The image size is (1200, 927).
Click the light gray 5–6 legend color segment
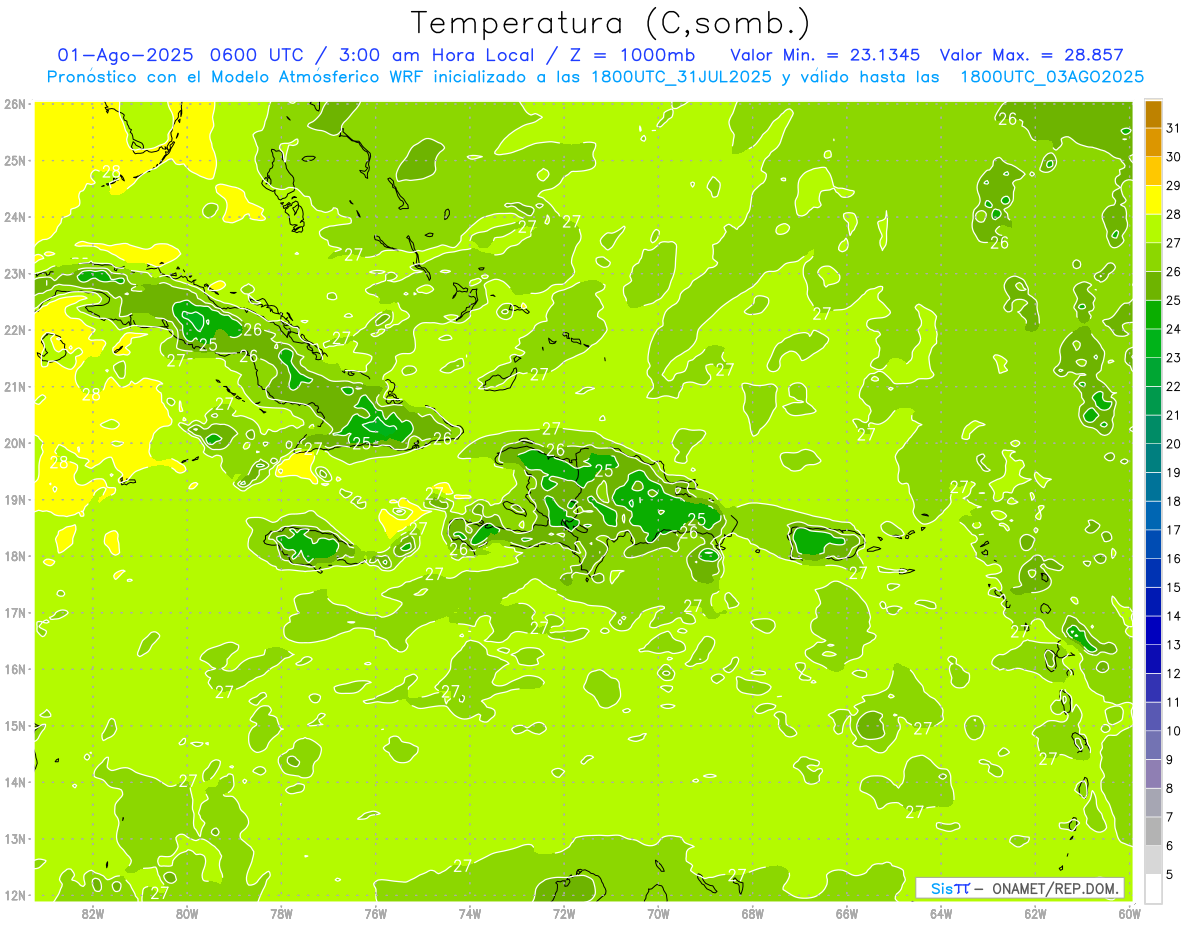click(x=1153, y=859)
